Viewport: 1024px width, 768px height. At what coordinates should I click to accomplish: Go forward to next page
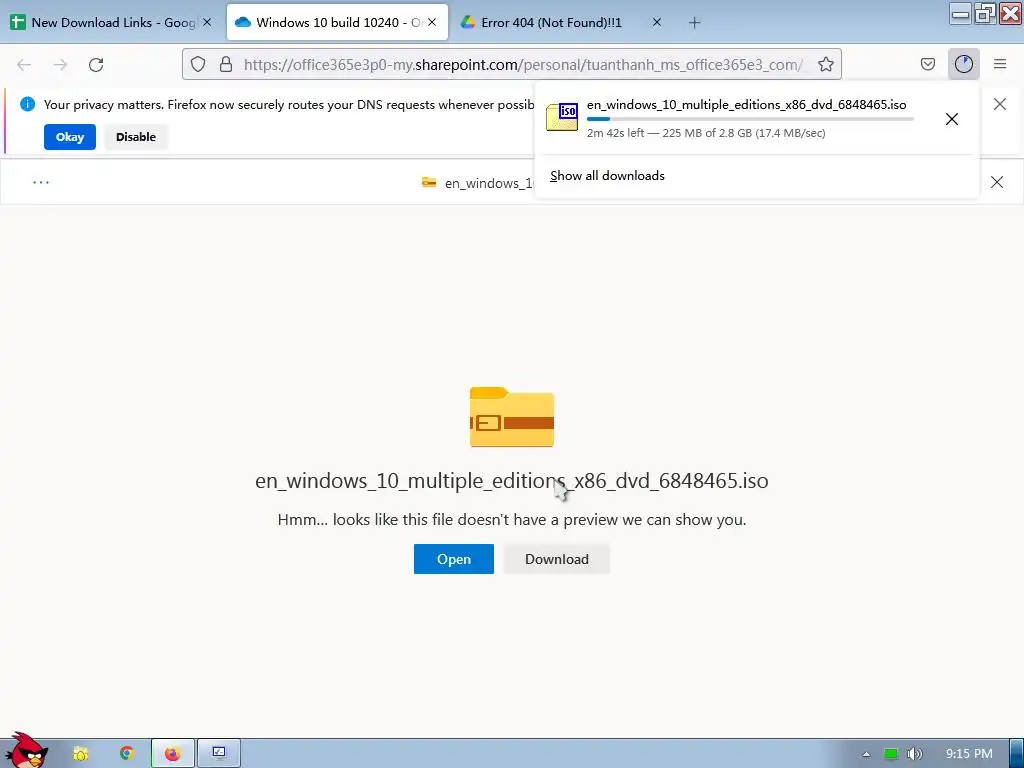(60, 65)
